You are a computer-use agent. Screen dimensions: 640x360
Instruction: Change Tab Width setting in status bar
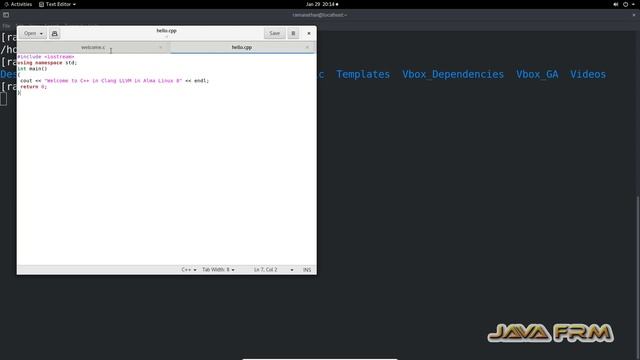pos(218,270)
